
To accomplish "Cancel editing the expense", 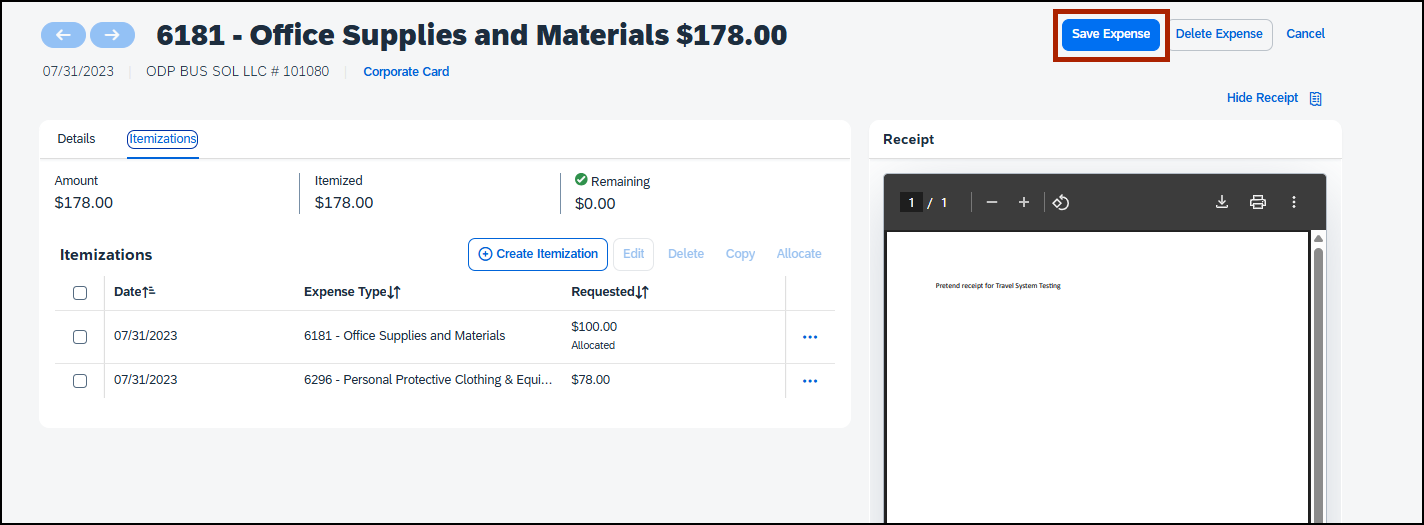I will [1305, 34].
